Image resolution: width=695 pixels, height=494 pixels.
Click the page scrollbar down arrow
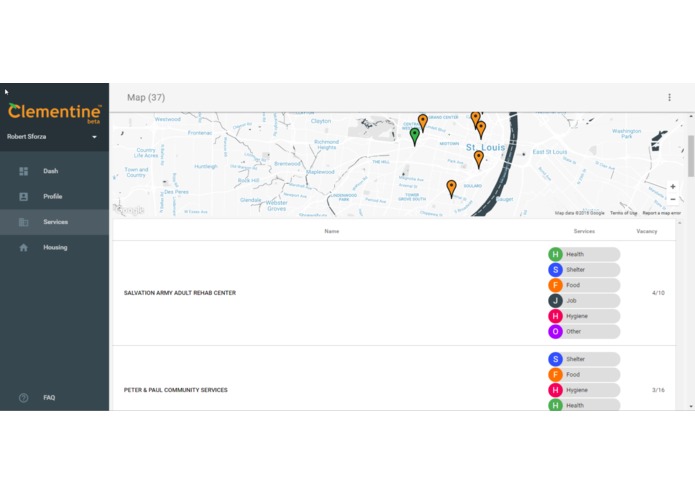pyautogui.click(x=691, y=406)
